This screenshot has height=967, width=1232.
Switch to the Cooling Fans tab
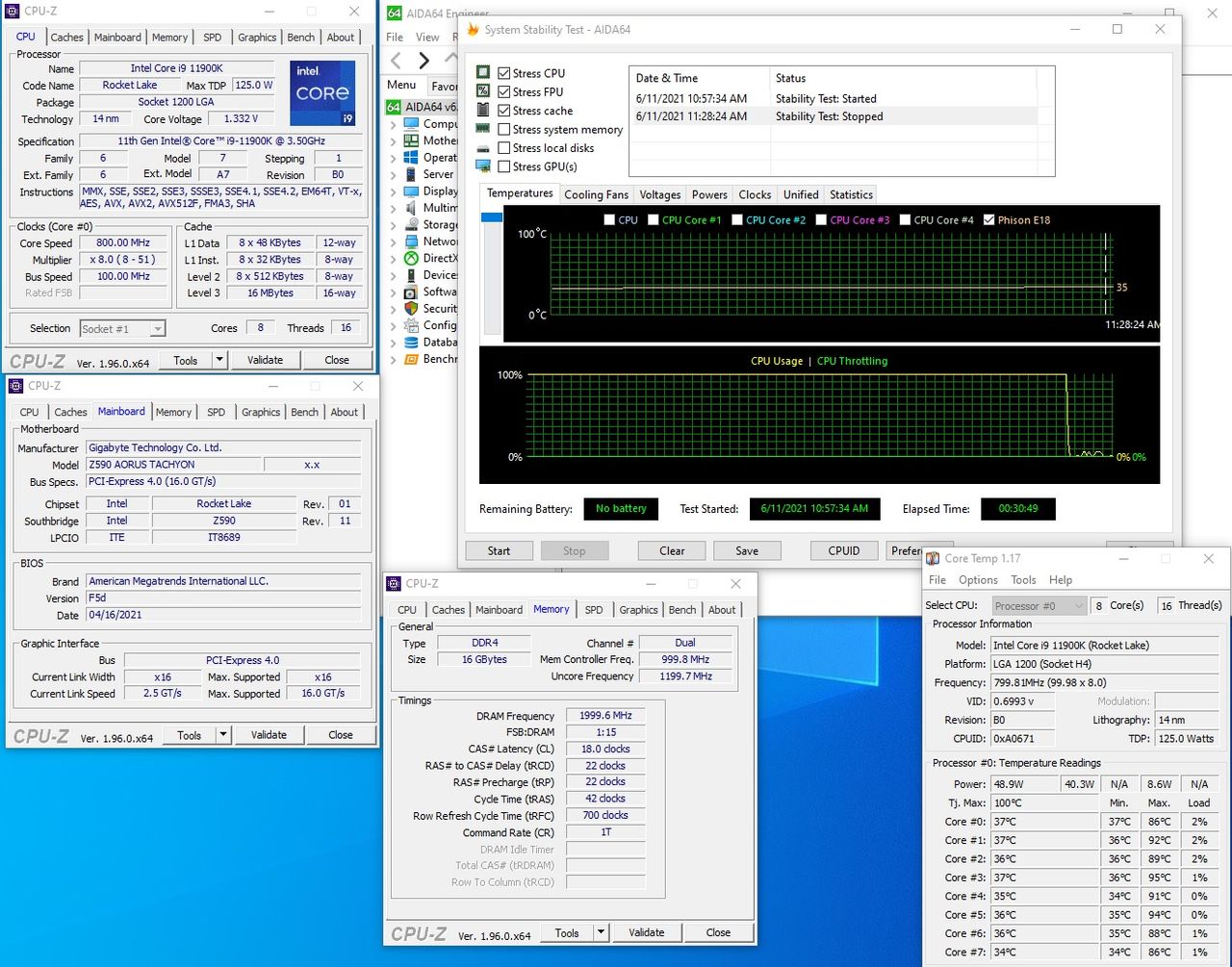point(596,194)
